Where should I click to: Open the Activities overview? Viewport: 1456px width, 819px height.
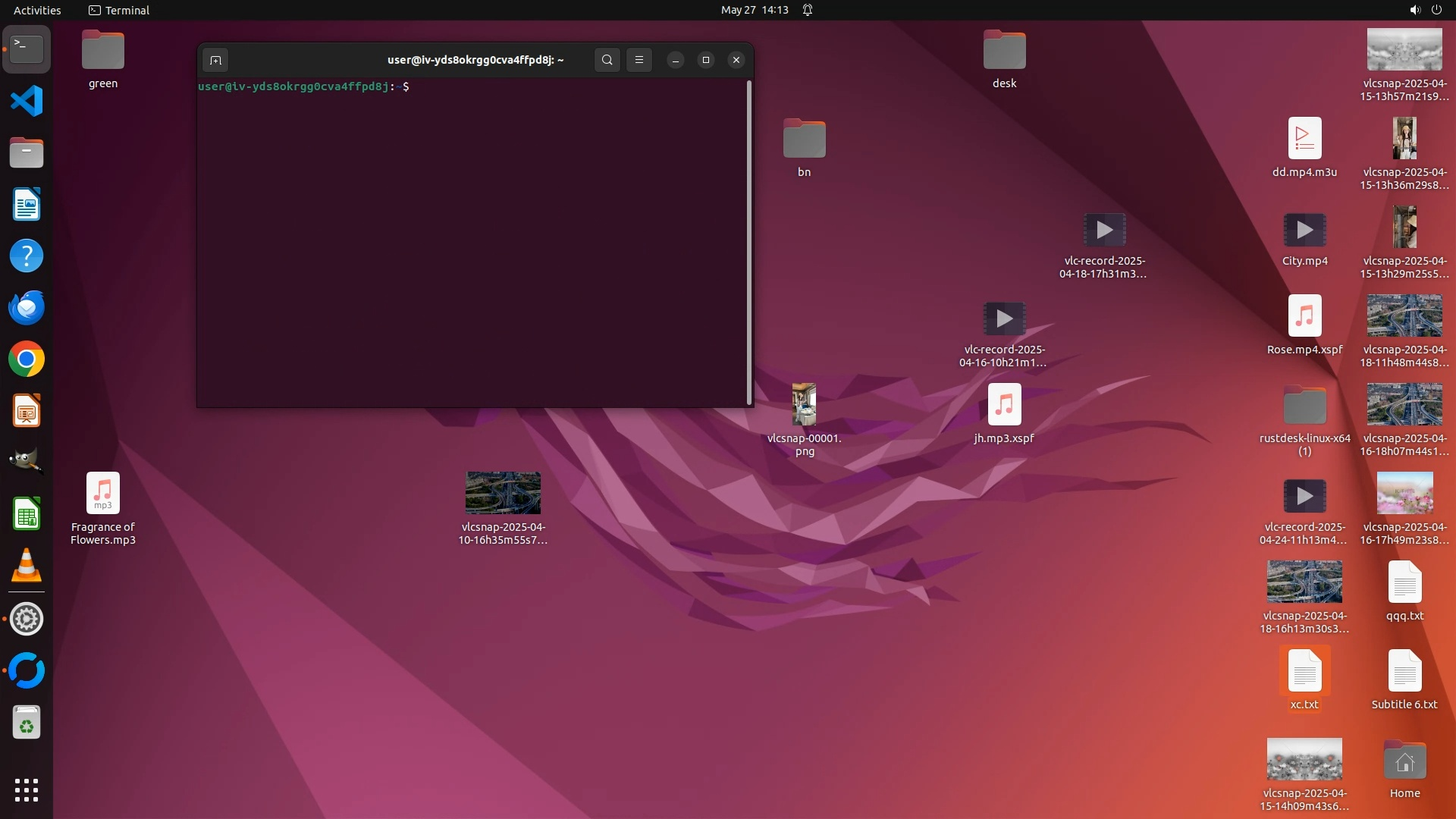pos(37,10)
